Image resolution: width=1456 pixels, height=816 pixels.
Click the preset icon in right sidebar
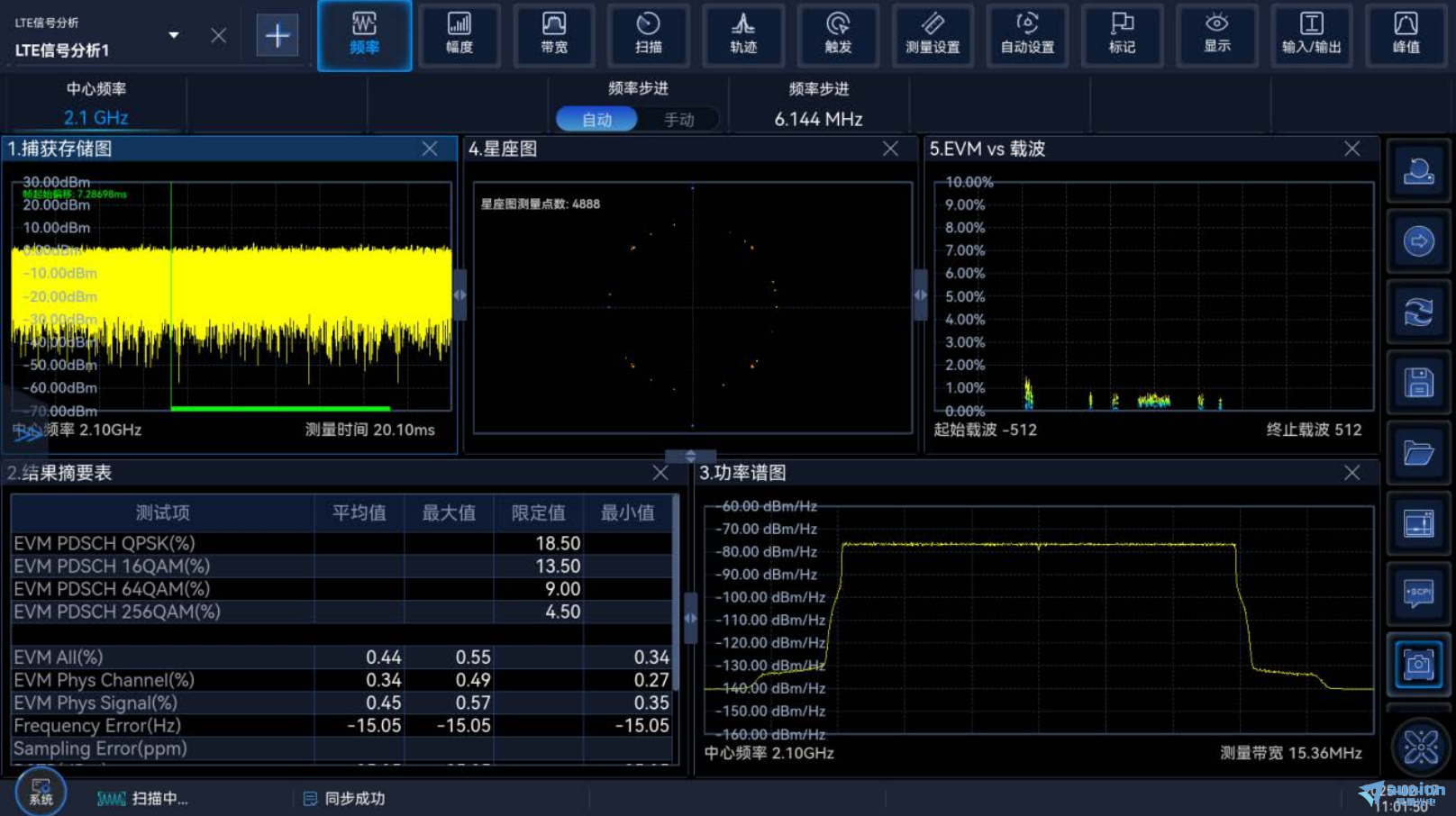click(x=1418, y=171)
